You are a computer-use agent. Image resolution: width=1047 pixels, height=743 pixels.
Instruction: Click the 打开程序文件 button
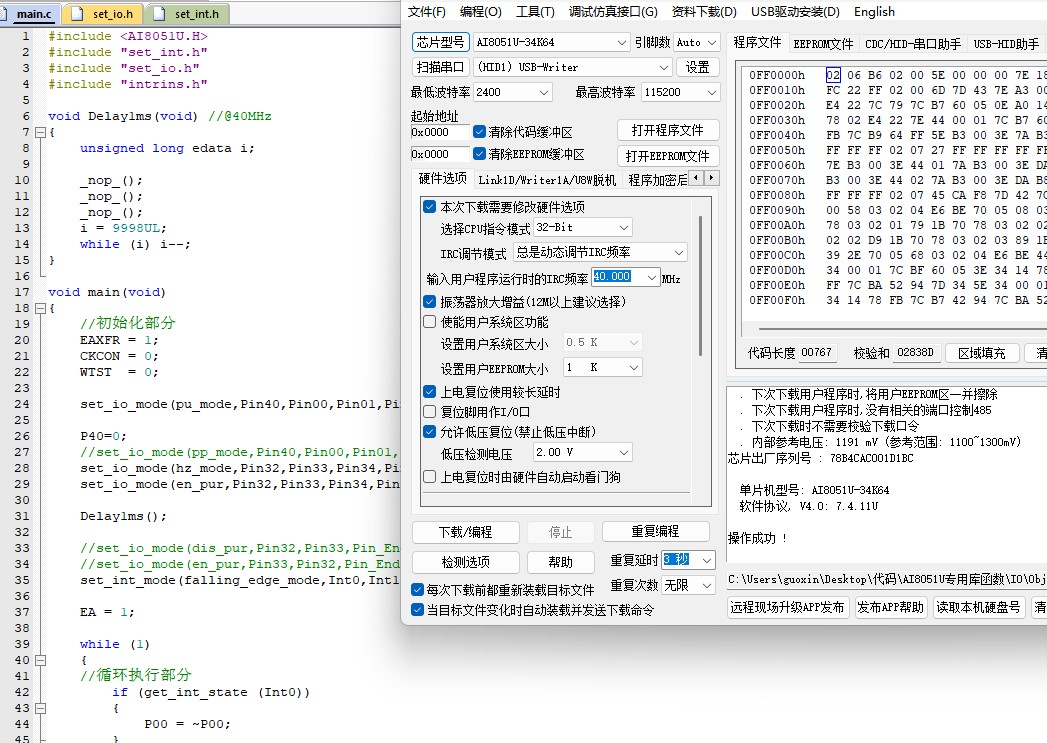click(x=667, y=130)
